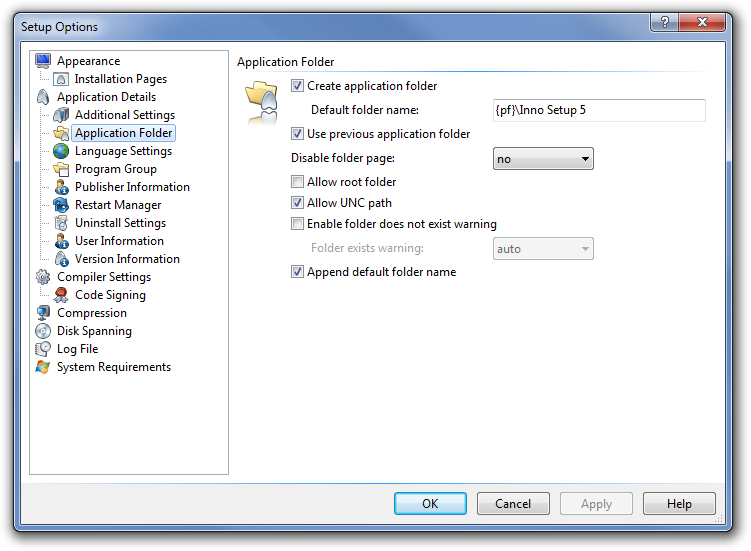This screenshot has width=751, height=551.
Task: Open the Publisher Information page
Action: (132, 187)
